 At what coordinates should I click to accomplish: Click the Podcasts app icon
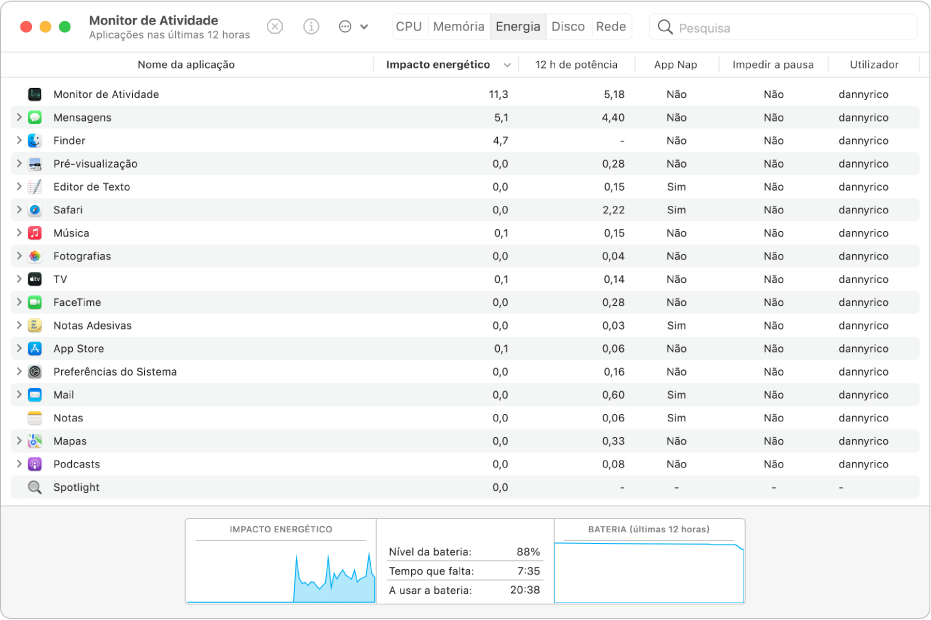(x=35, y=464)
